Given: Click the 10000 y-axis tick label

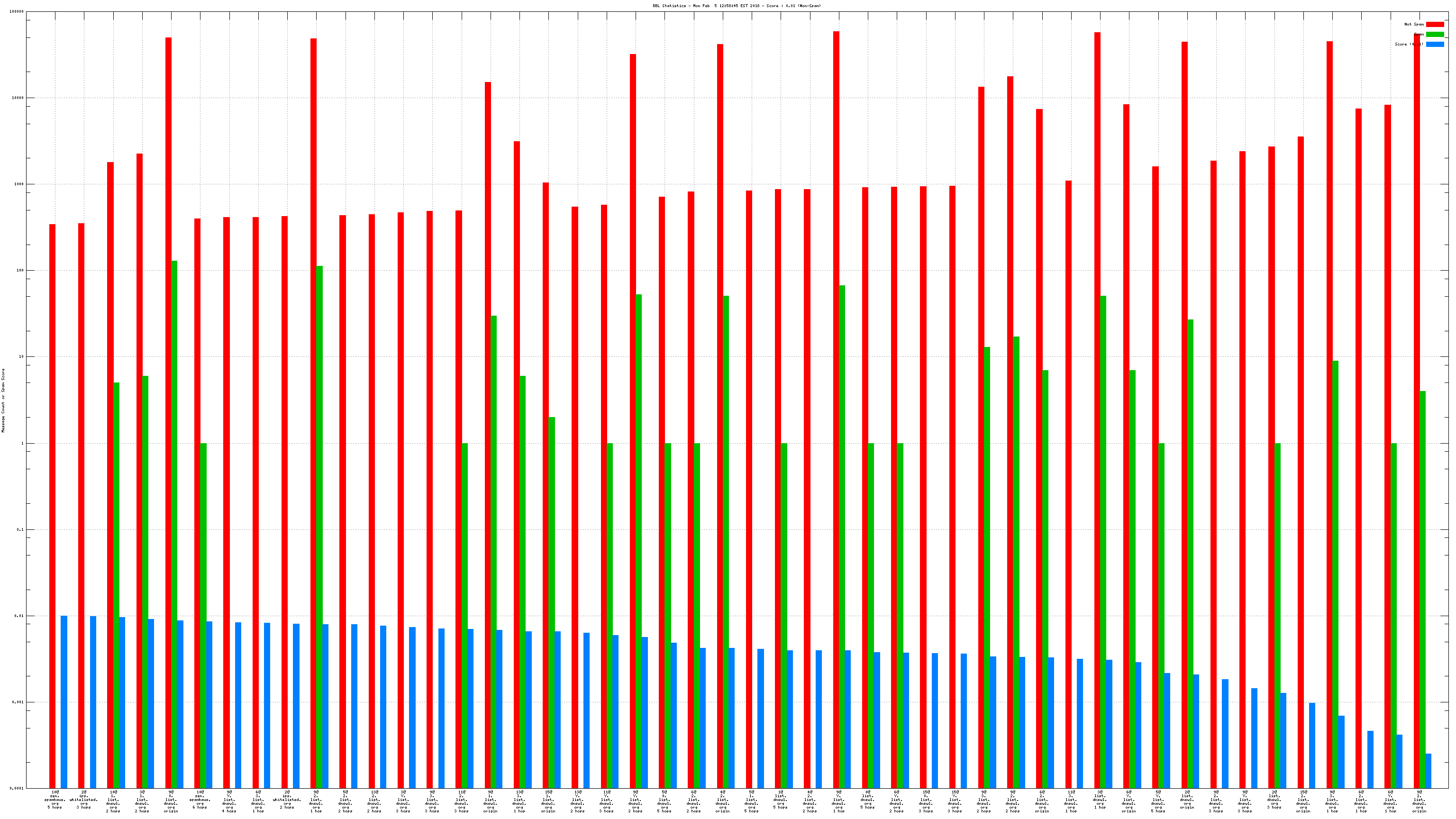Looking at the screenshot, I should 18,98.
